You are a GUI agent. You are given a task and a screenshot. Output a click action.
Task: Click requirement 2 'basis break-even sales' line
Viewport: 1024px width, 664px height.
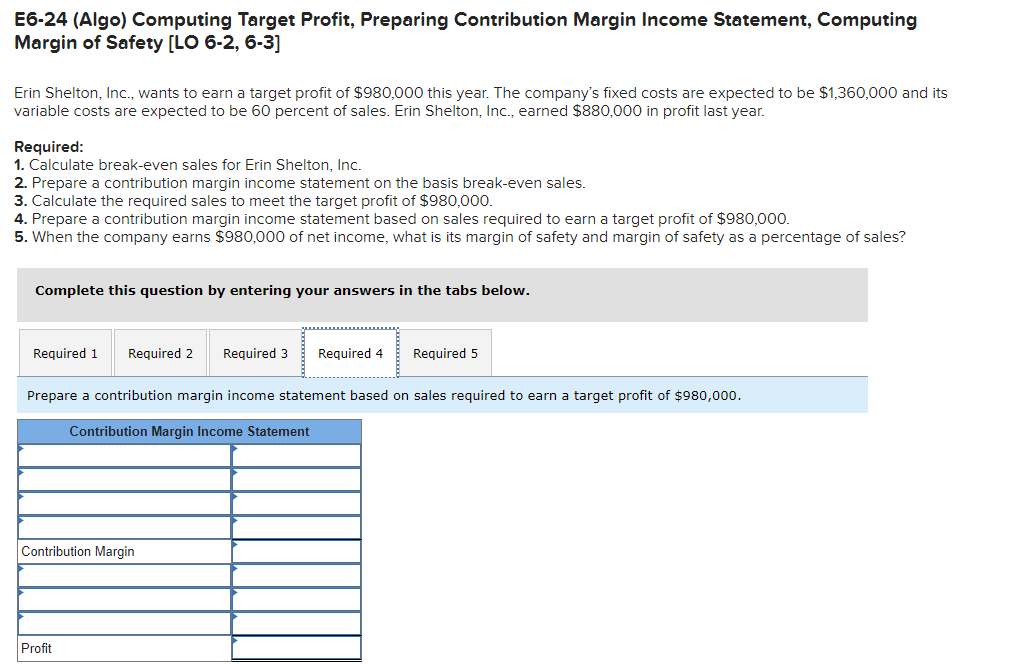(300, 183)
